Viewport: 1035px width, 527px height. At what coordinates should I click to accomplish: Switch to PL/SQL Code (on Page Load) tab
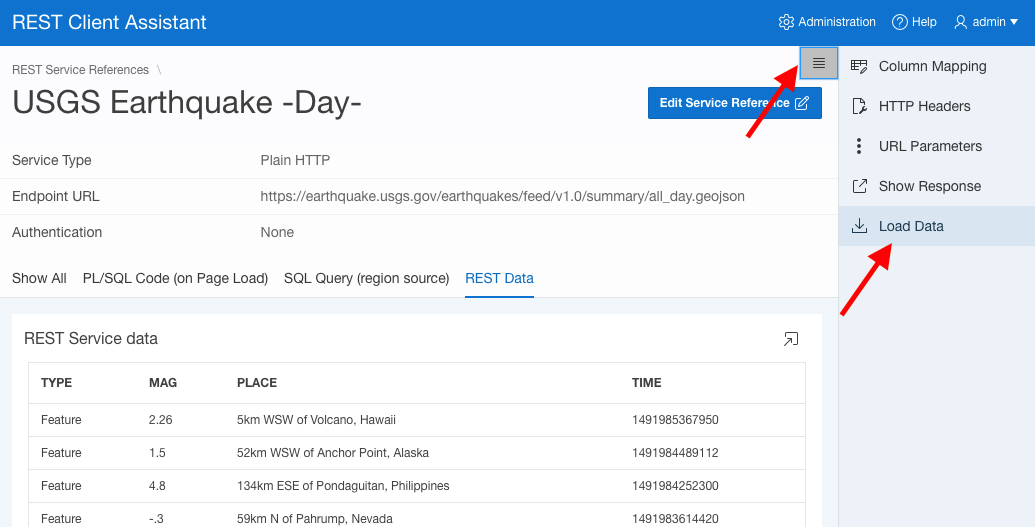(175, 278)
